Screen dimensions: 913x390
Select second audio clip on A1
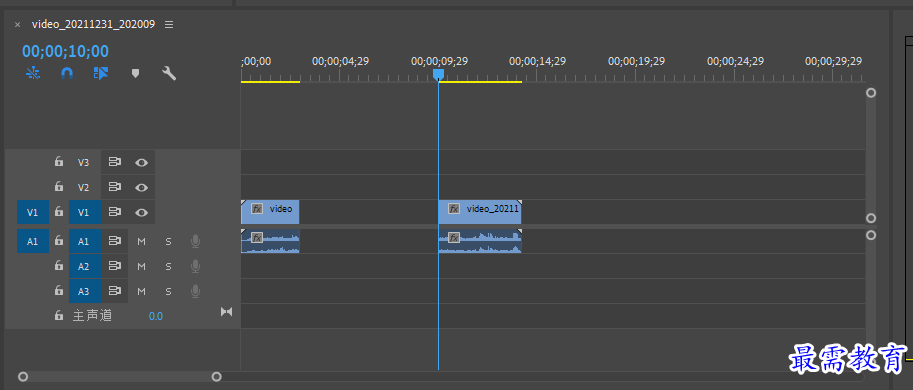coord(480,241)
